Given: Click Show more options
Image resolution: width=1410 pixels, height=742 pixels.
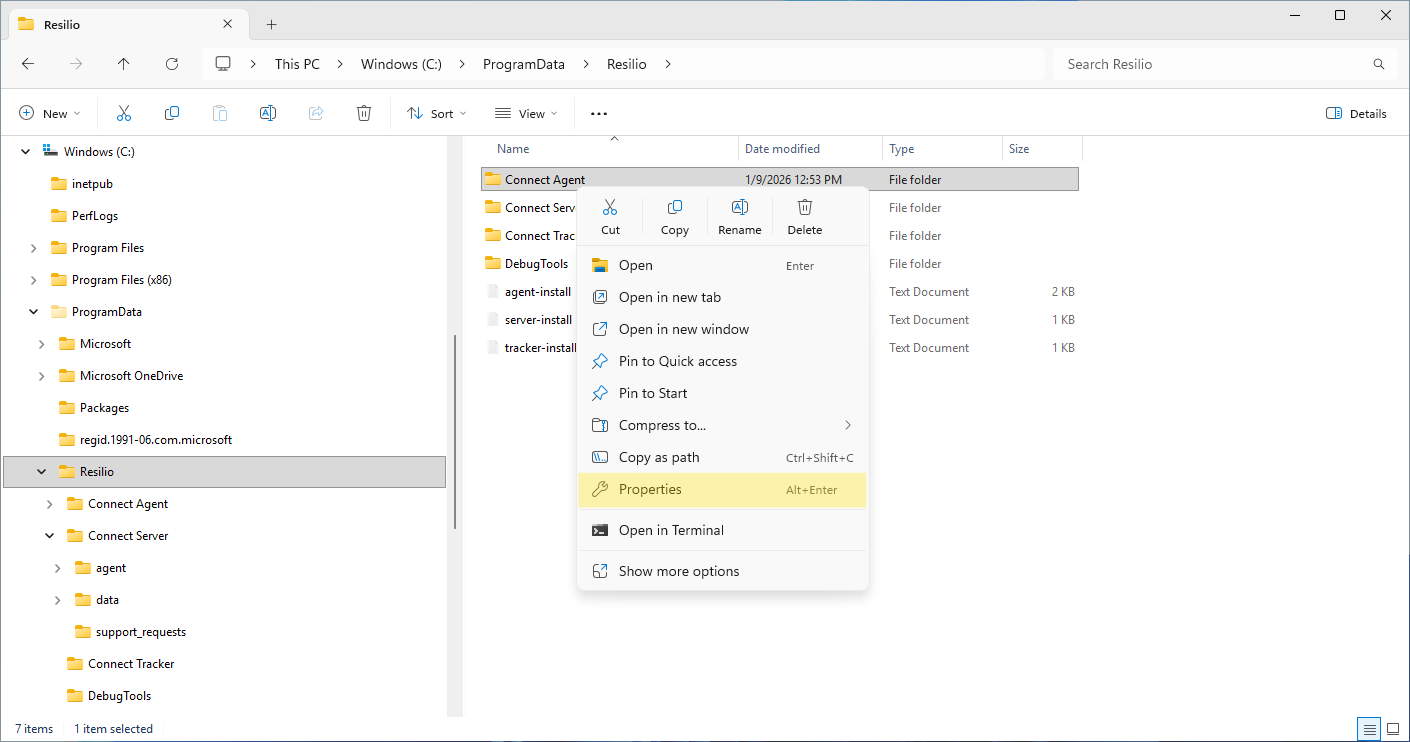Looking at the screenshot, I should (x=678, y=572).
